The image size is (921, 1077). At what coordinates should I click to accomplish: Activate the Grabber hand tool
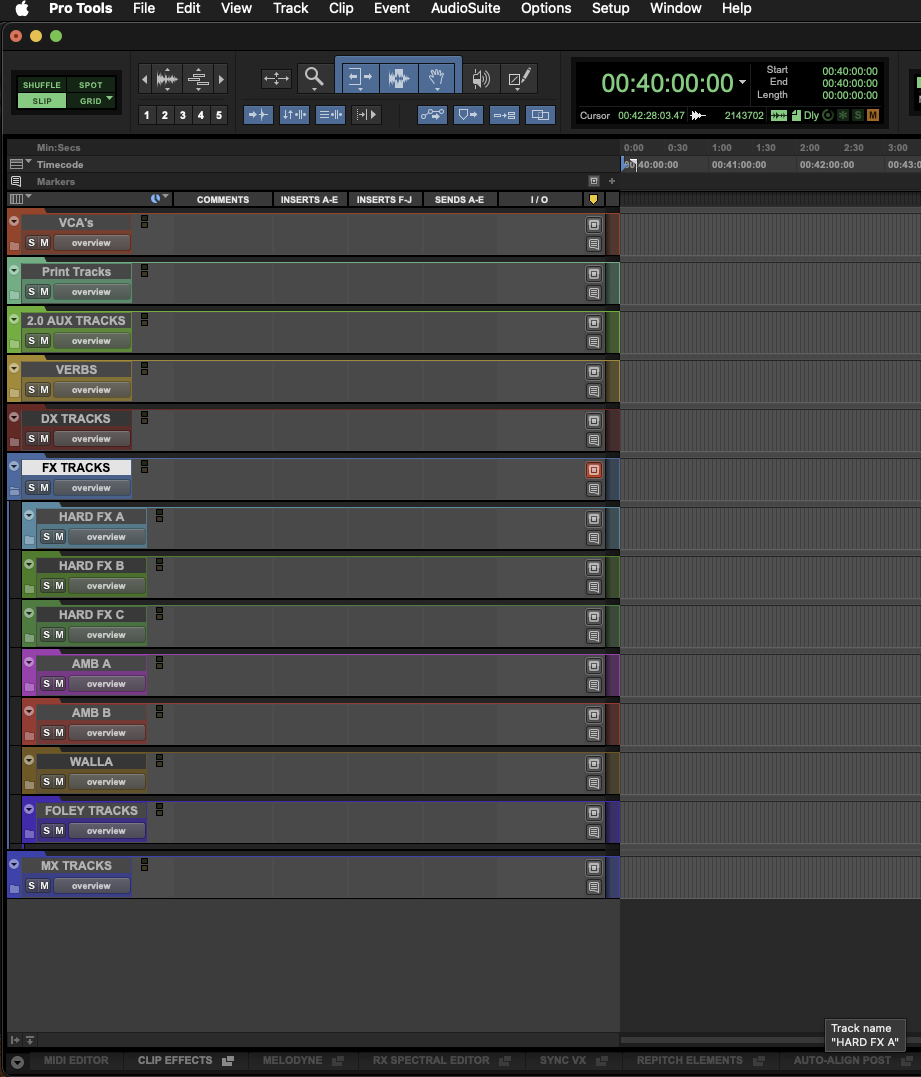click(437, 78)
